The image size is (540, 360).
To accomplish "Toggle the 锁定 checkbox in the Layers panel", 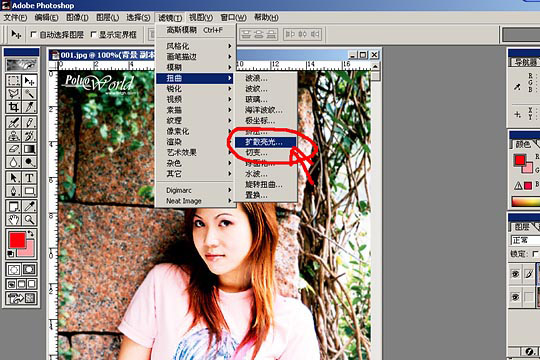I will click(535, 254).
